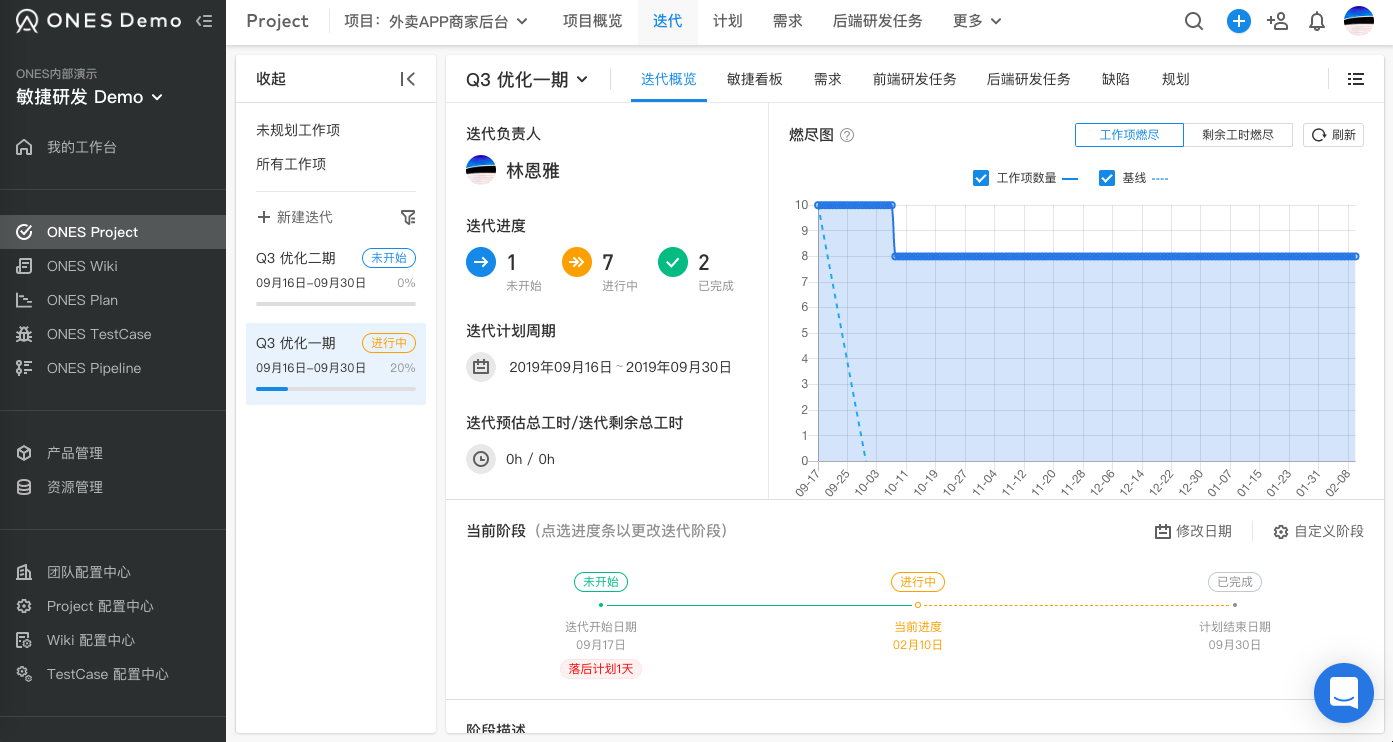The height and width of the screenshot is (742, 1393).
Task: Click 自定义阶段 settings button
Action: pyautogui.click(x=1319, y=531)
